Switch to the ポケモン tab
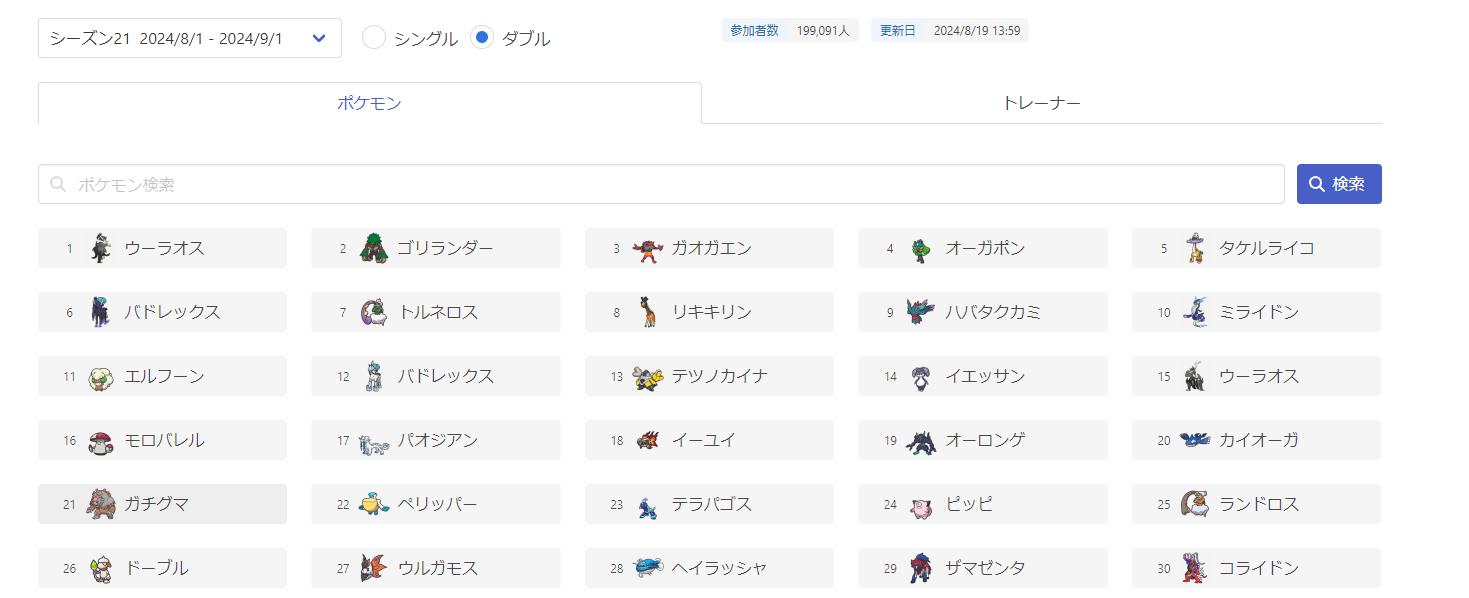Image resolution: width=1469 pixels, height=598 pixels. tap(369, 103)
